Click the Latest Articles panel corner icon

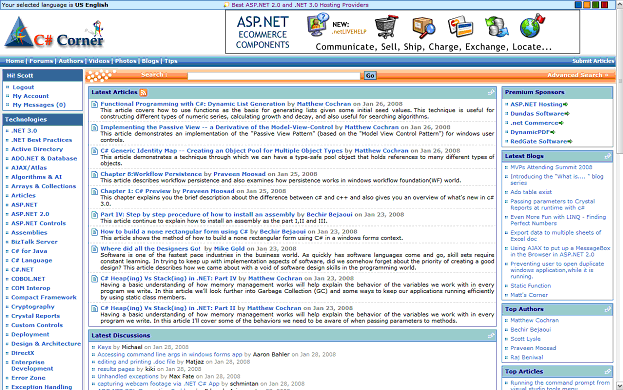(491, 92)
